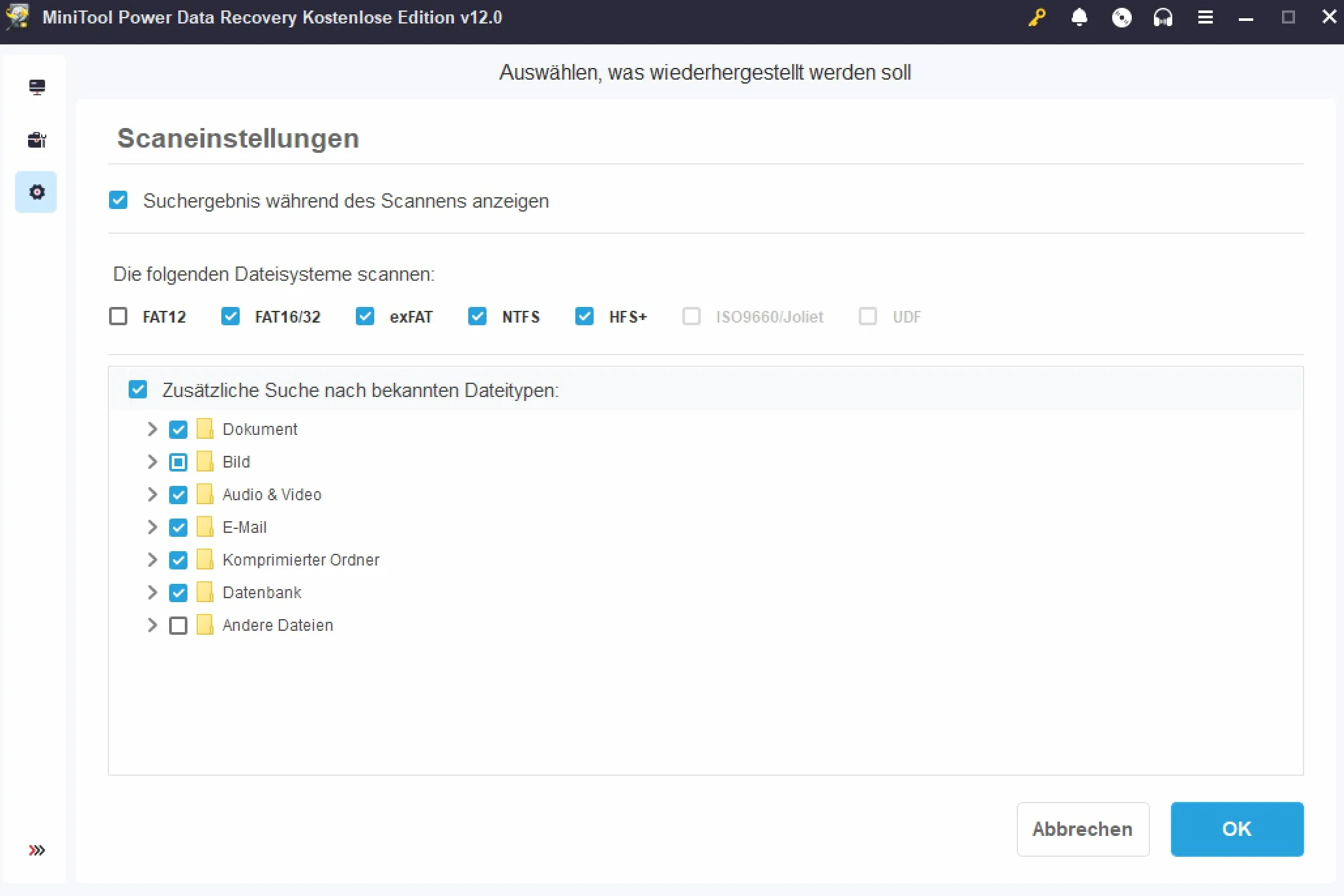Open the notifications bell
Image resolution: width=1344 pixels, height=896 pixels.
[1080, 18]
